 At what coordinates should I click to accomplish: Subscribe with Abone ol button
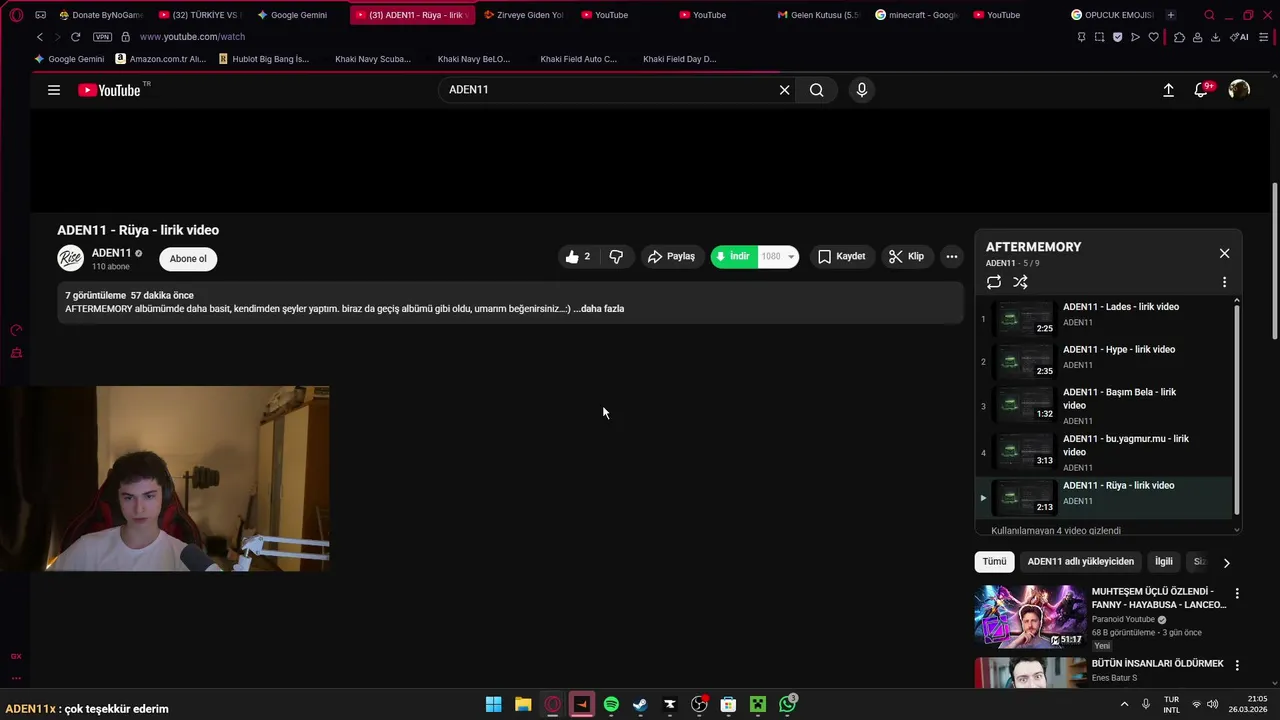(188, 259)
